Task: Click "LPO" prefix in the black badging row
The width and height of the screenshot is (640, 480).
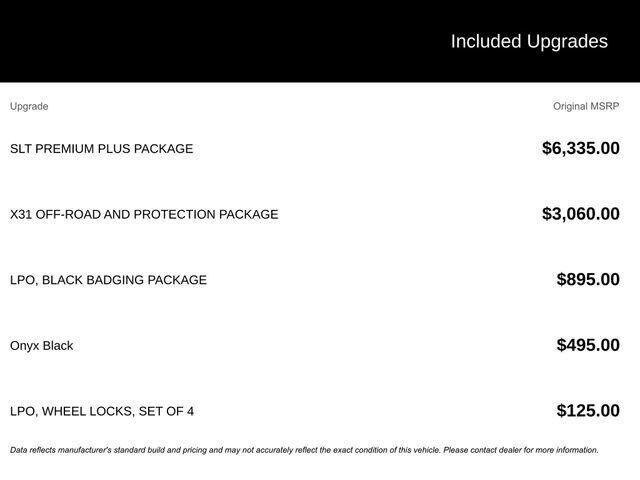Action: tap(22, 280)
